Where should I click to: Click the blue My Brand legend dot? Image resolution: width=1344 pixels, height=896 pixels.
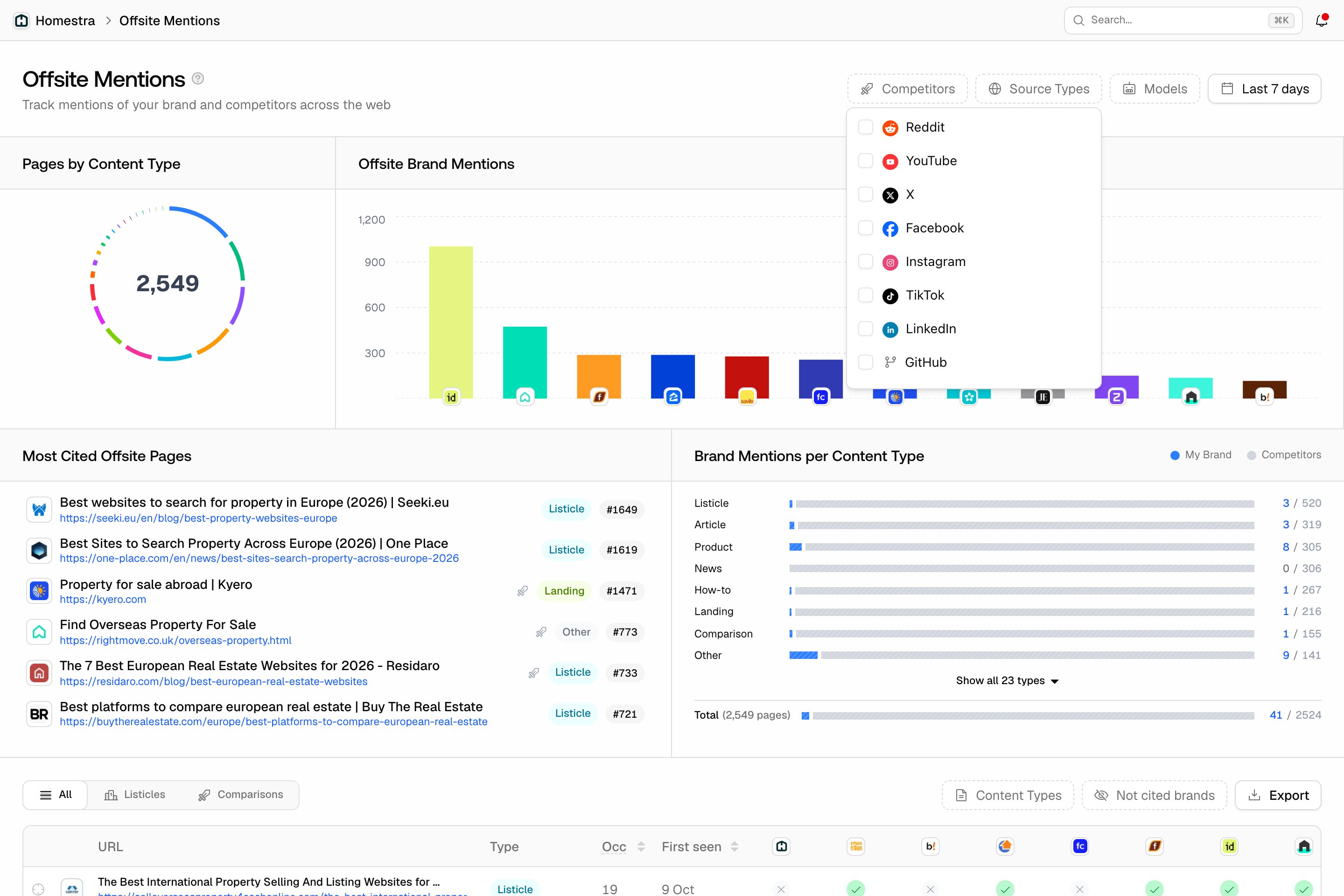1175,455
